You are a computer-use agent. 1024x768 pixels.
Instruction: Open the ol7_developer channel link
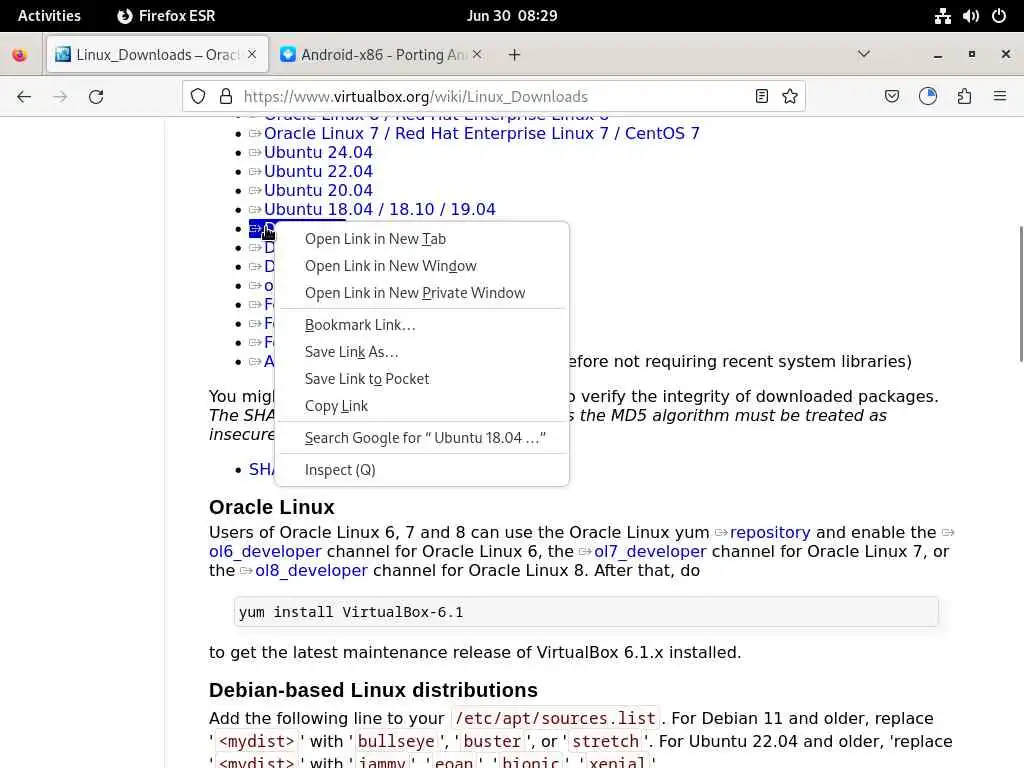click(x=650, y=551)
